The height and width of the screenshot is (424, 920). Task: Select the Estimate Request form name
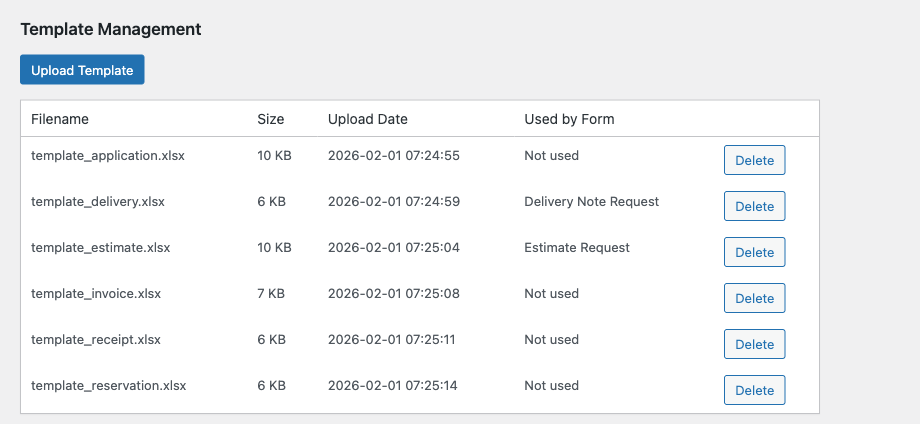(x=577, y=248)
